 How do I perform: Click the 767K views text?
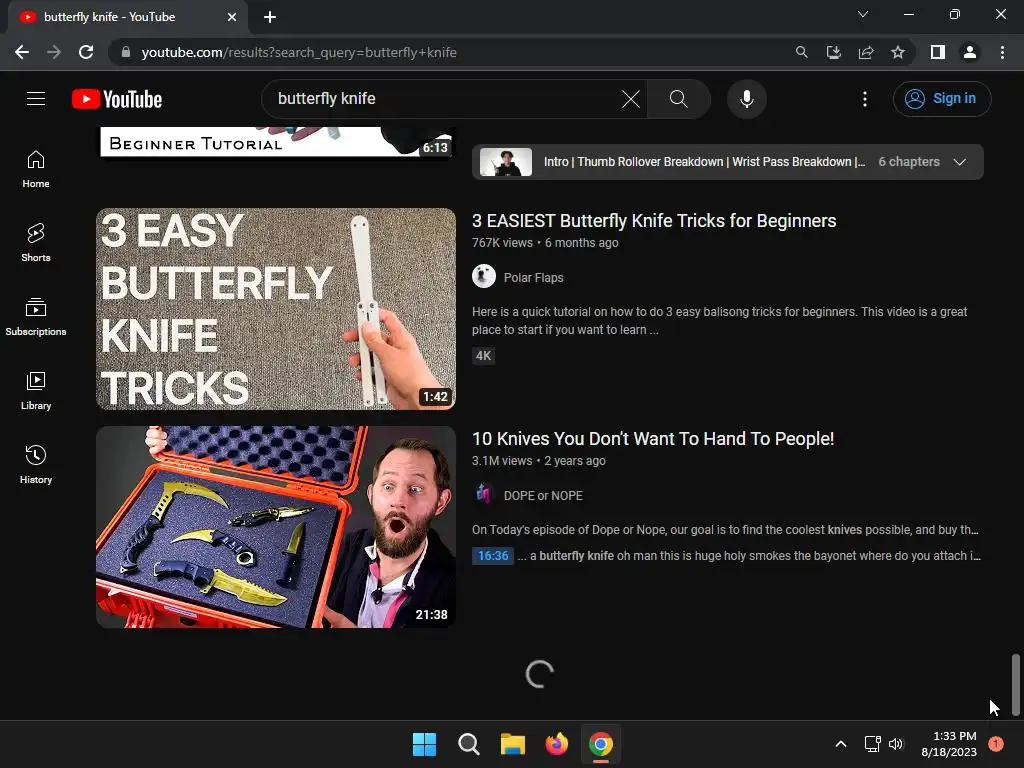(x=502, y=243)
